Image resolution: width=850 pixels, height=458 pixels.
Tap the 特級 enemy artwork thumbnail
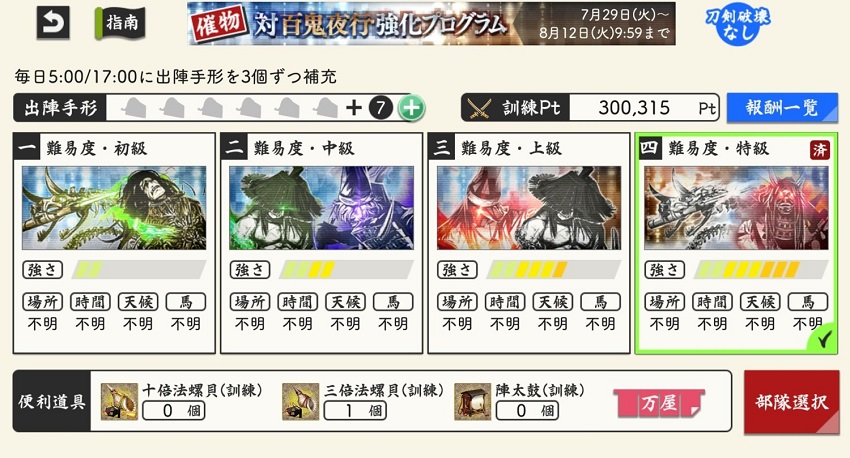(736, 208)
